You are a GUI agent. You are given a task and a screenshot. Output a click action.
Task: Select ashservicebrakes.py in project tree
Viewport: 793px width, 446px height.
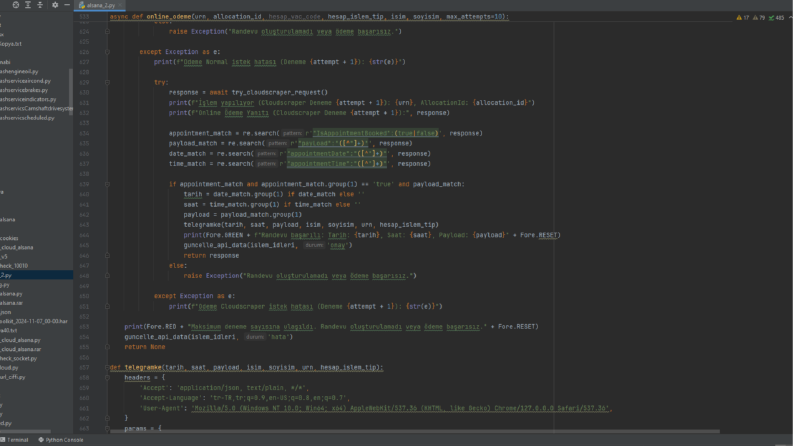(24, 90)
